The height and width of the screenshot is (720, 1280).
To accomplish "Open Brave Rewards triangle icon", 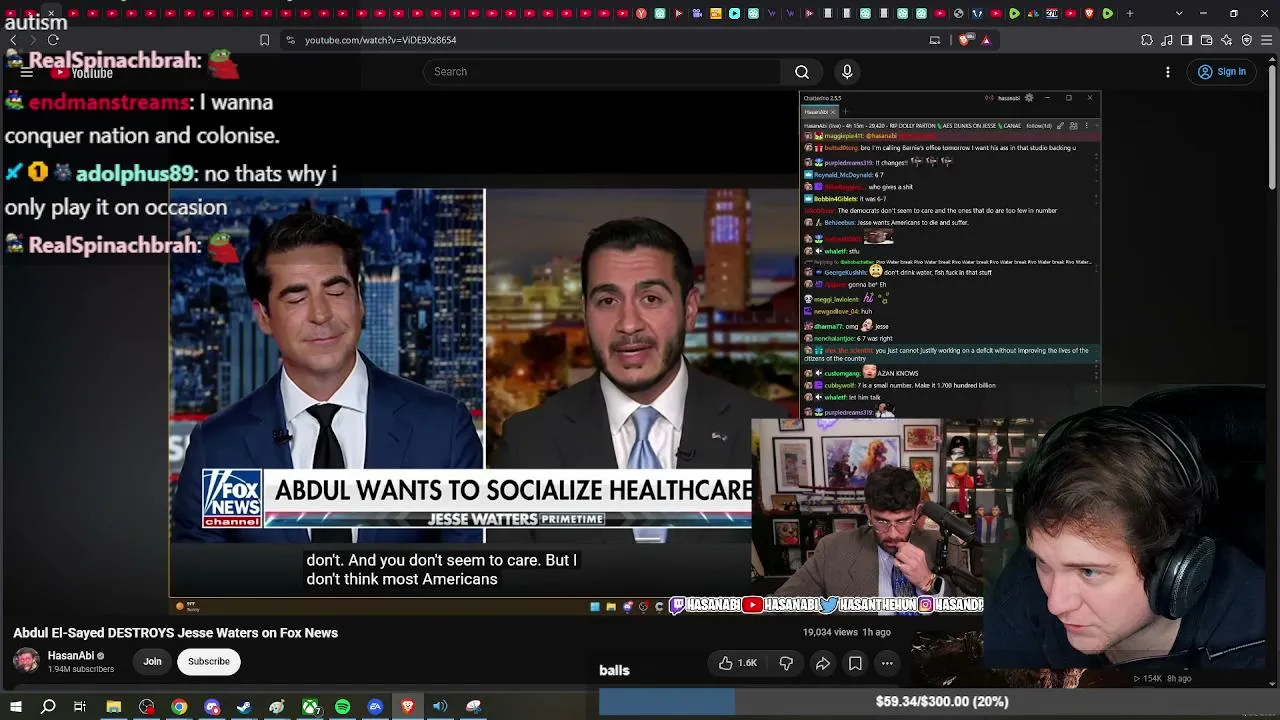I will click(x=986, y=40).
